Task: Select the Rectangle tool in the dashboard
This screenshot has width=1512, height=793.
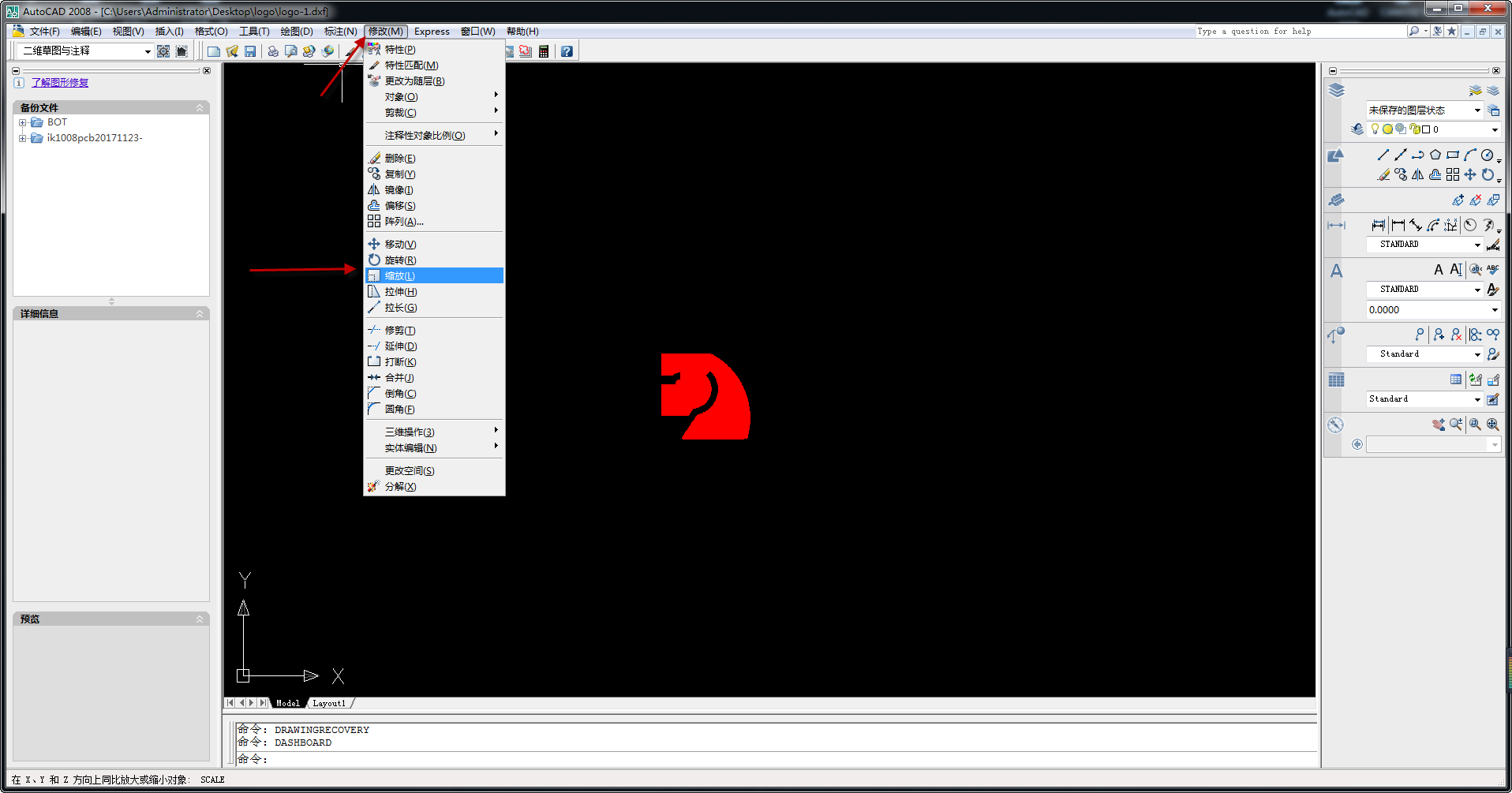Action: pos(1453,155)
